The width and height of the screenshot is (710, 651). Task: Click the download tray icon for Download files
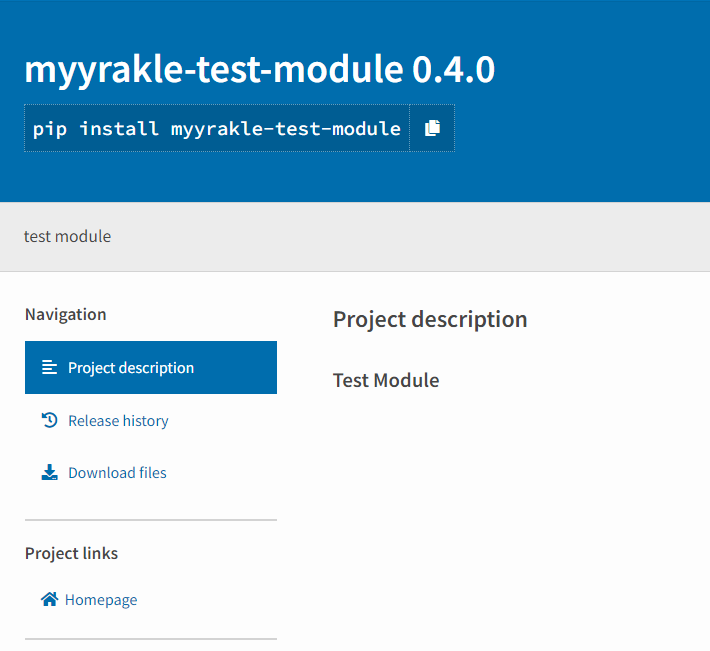49,472
